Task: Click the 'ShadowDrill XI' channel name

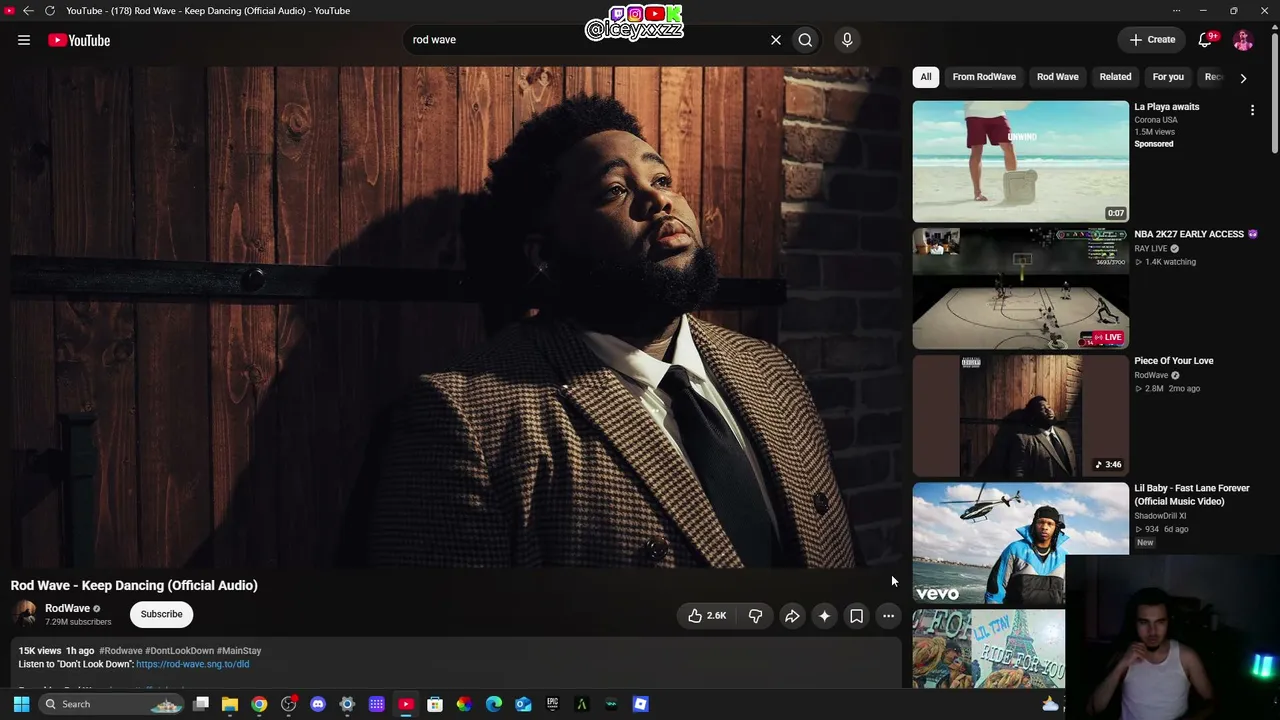Action: click(x=1160, y=516)
